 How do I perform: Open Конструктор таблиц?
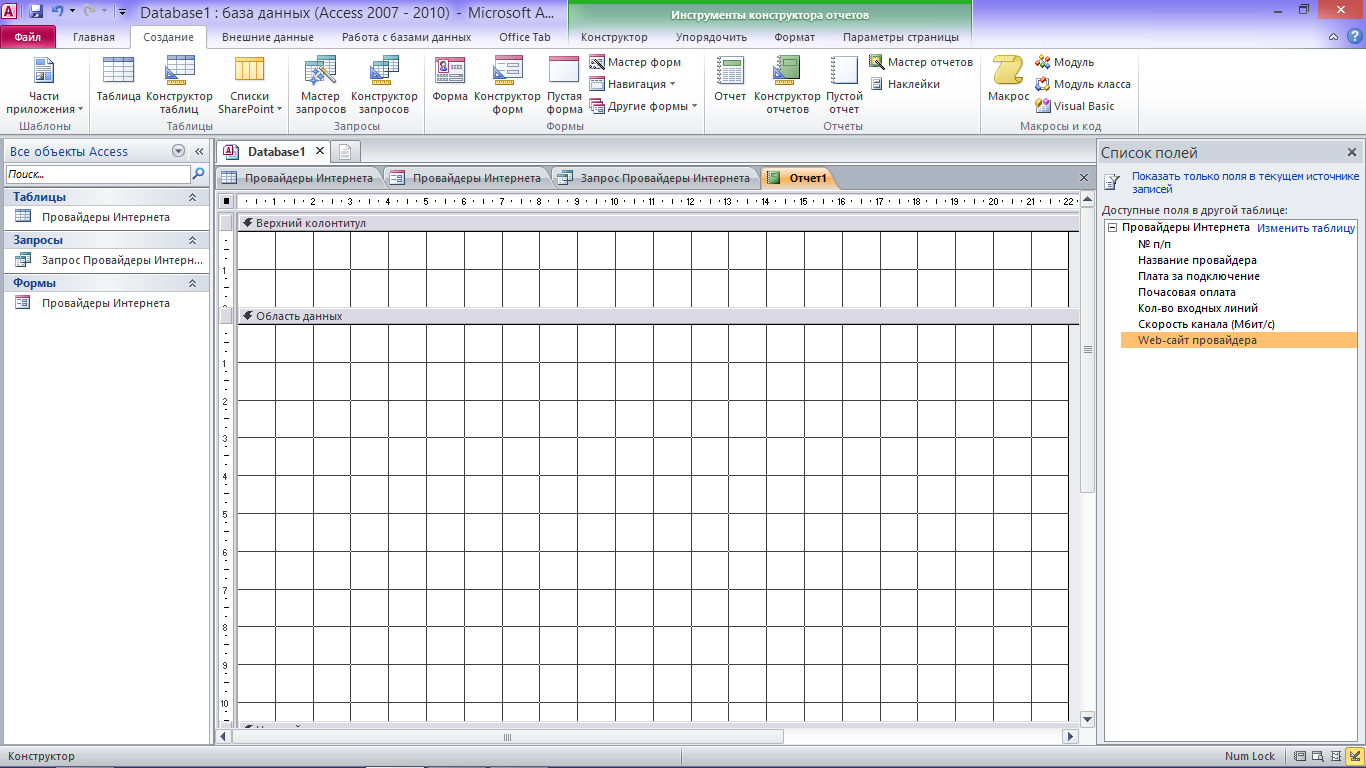pos(180,86)
